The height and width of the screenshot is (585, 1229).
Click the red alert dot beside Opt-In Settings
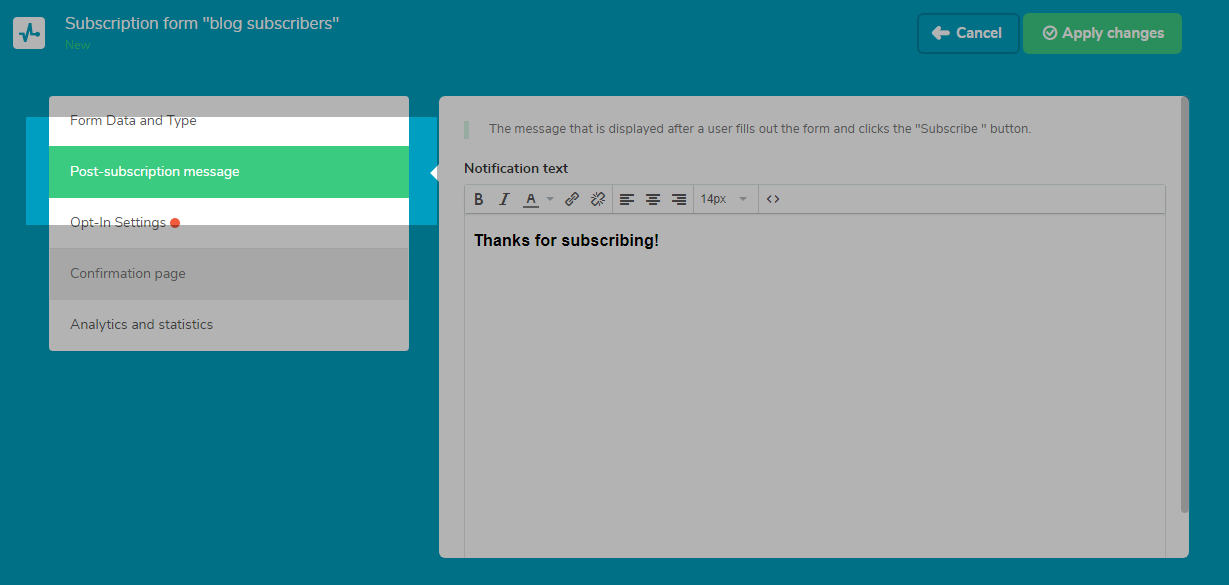click(x=176, y=221)
